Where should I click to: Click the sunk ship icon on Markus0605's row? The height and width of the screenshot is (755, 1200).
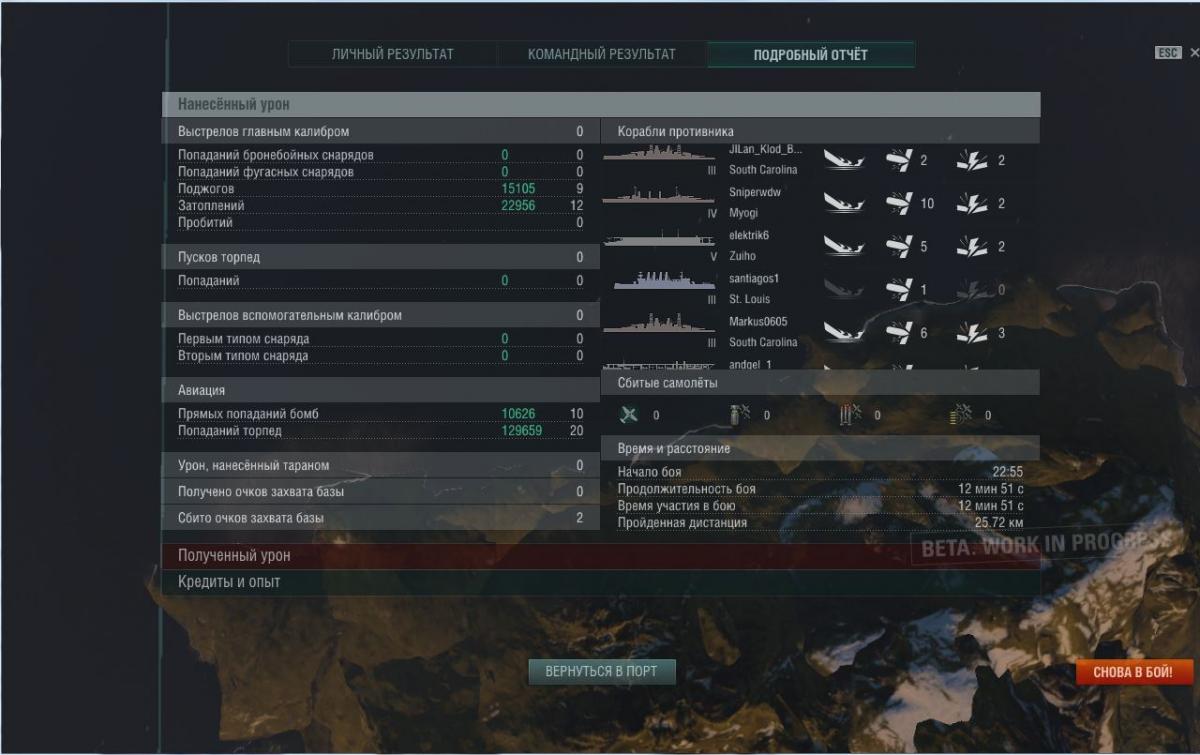[845, 332]
